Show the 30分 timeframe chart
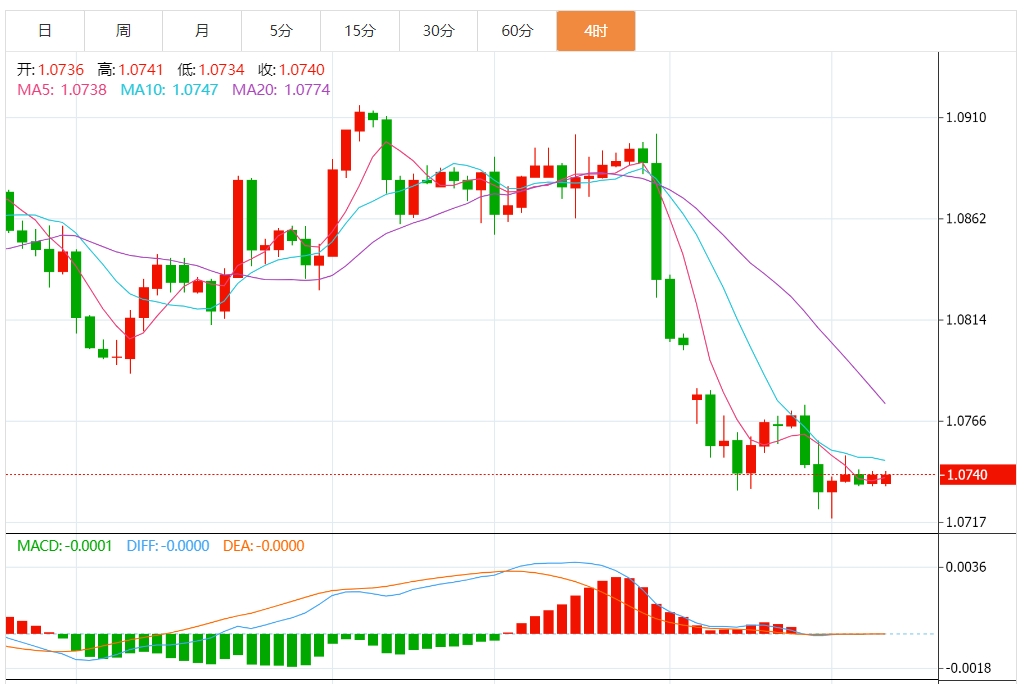 438,31
